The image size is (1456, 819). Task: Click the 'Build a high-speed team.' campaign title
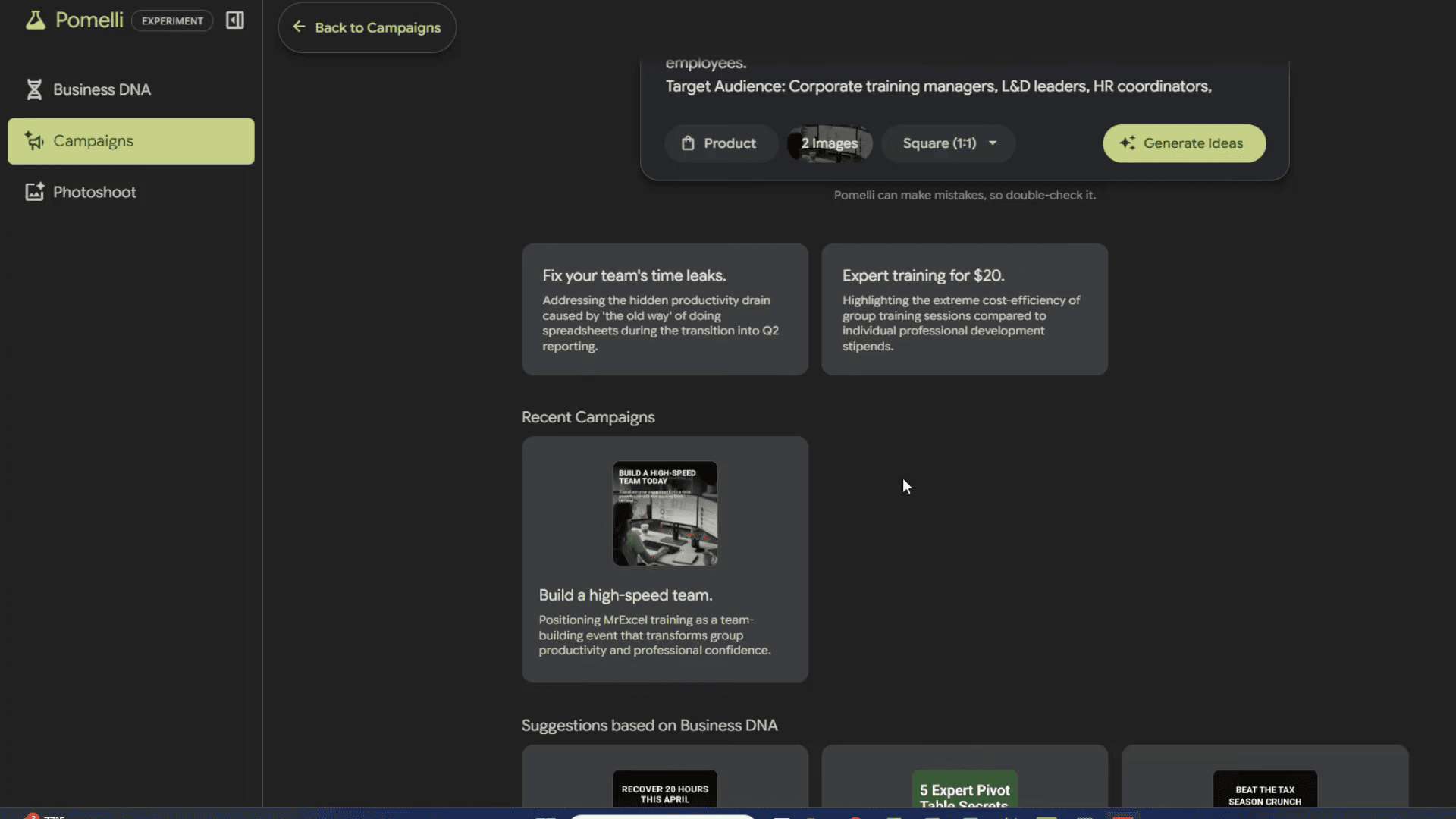tap(626, 595)
